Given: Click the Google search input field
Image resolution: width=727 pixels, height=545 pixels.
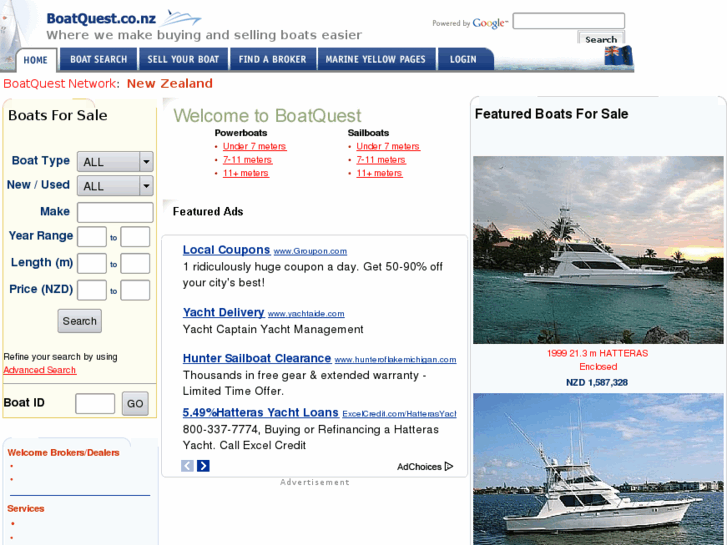Looking at the screenshot, I should (x=568, y=21).
